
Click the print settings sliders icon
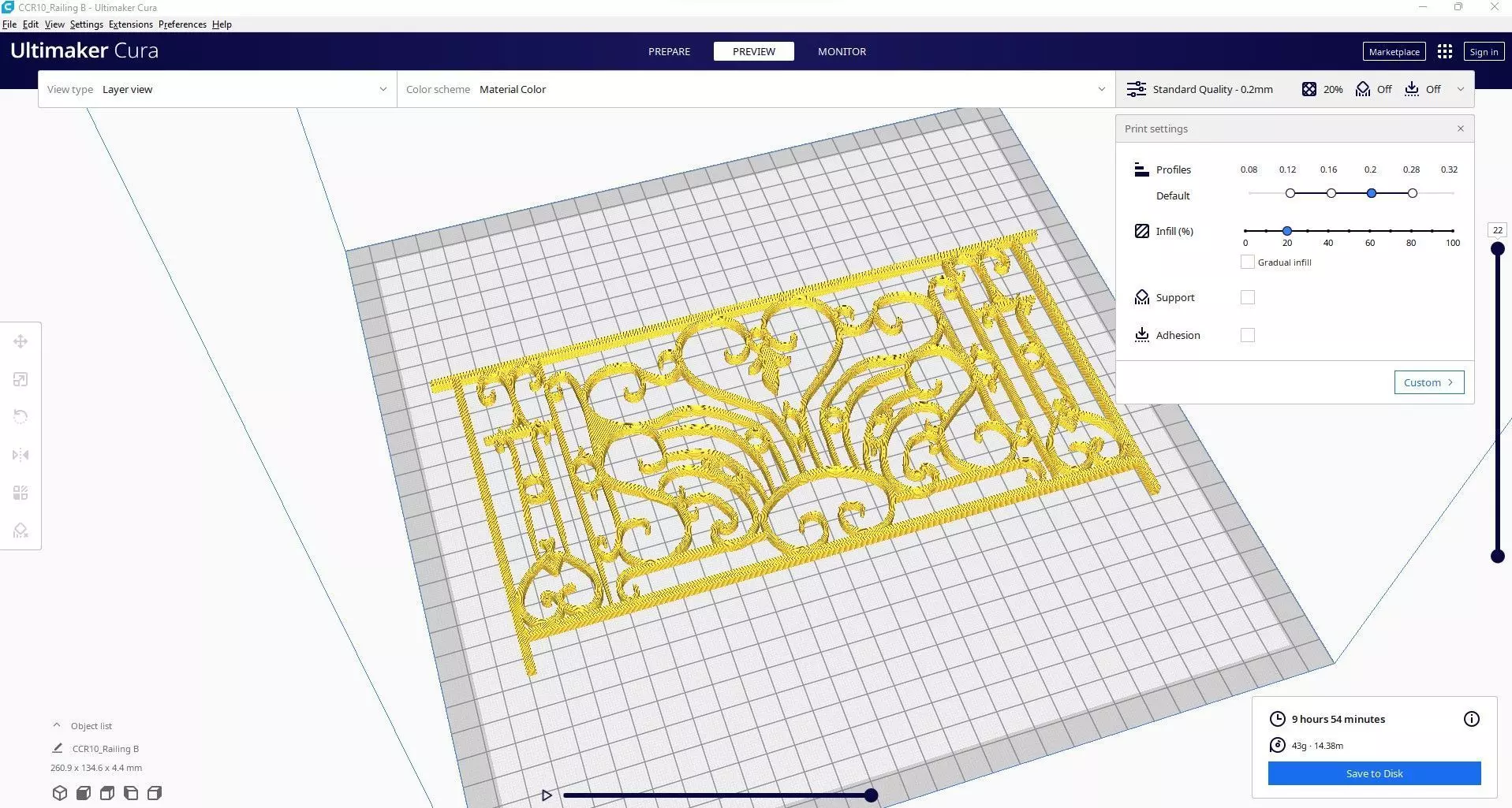pyautogui.click(x=1136, y=89)
